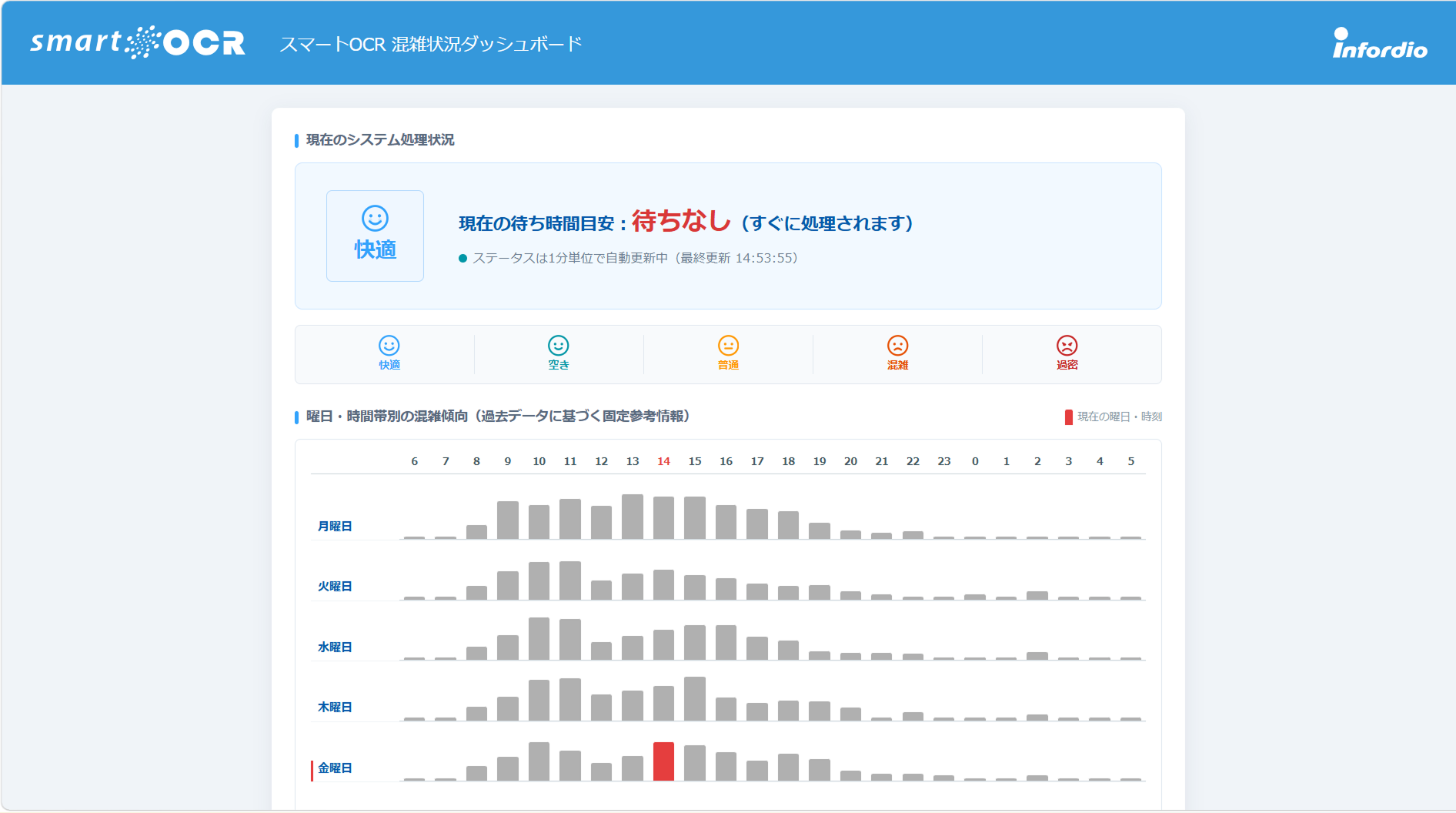The image size is (1456, 813).
Task: Click the 月曜日 row label
Action: tap(335, 526)
